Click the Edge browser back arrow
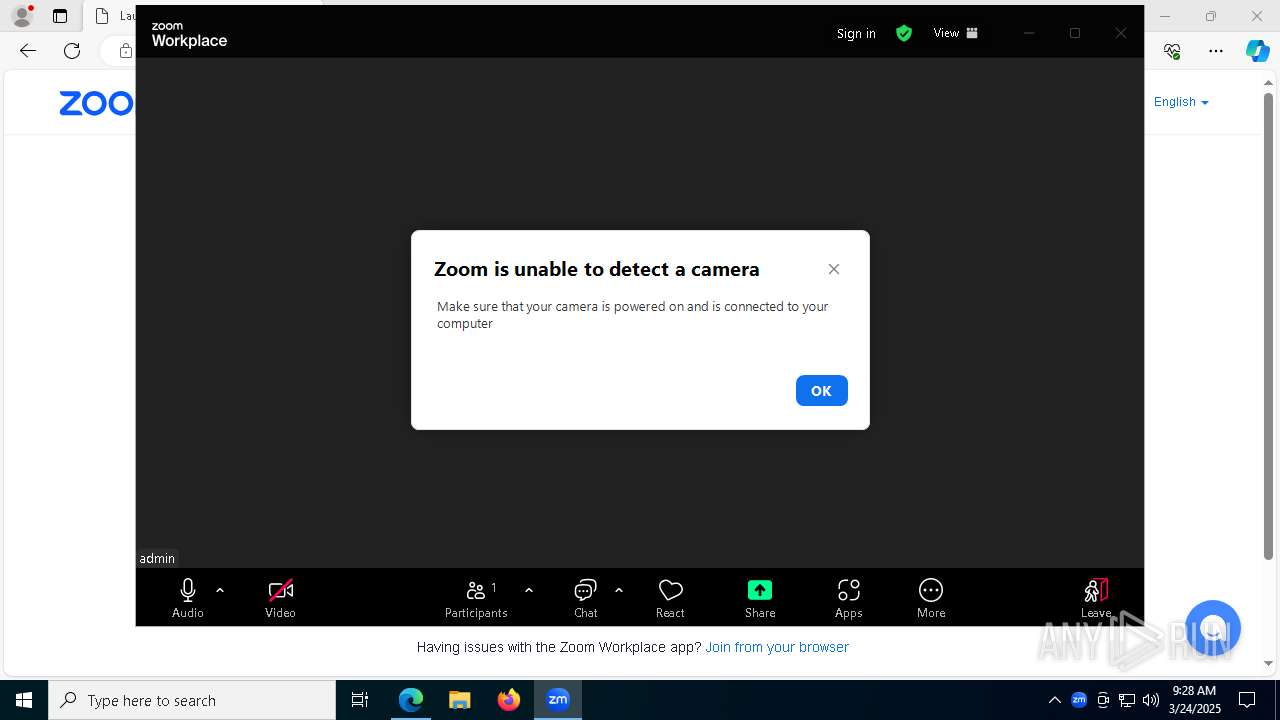 pos(28,51)
